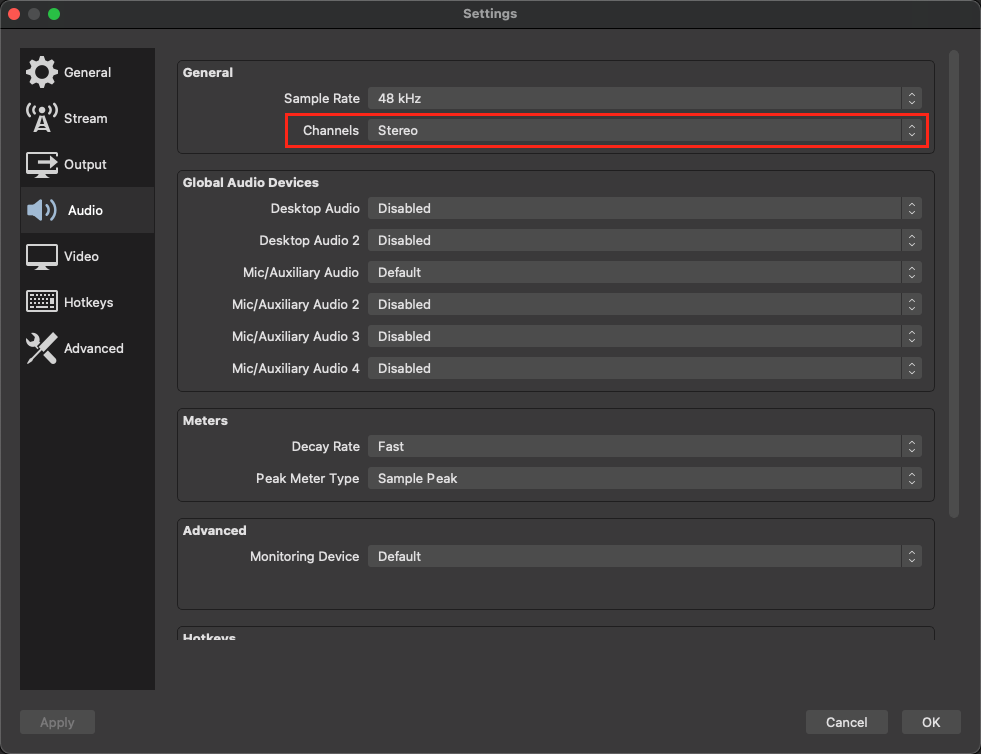The height and width of the screenshot is (754, 981).
Task: Click the Cancel button
Action: tap(846, 722)
